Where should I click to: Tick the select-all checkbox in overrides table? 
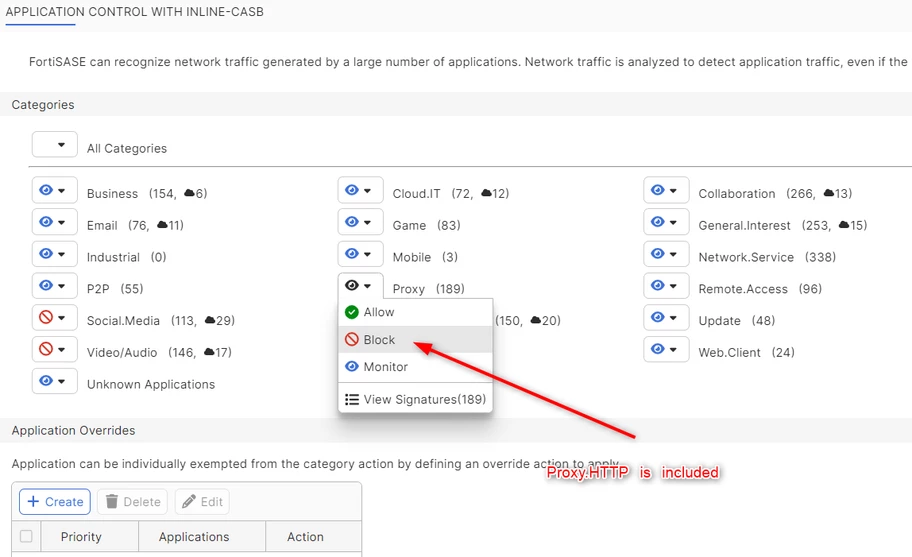26,536
